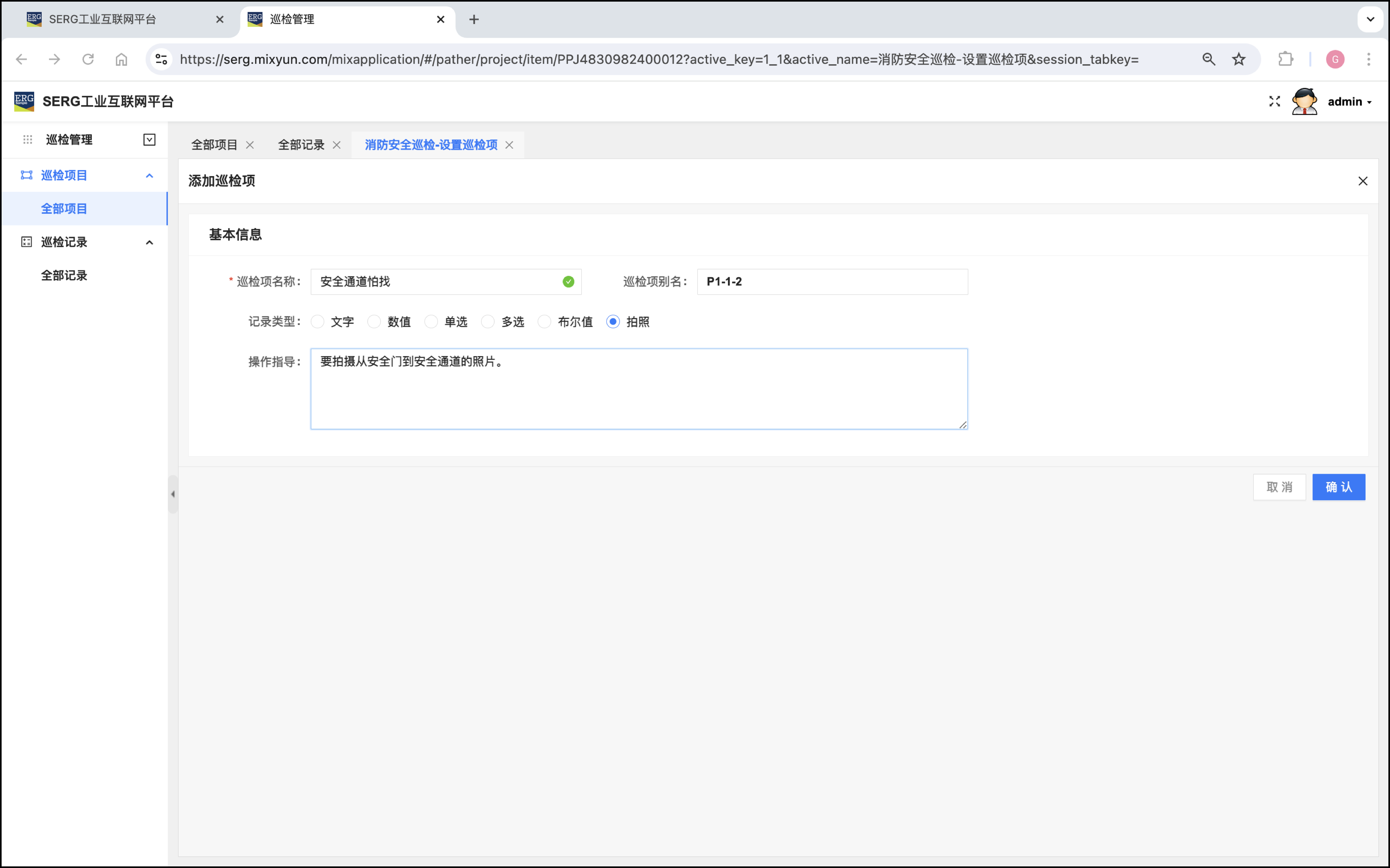
Task: Click the 取消 button
Action: (1278, 487)
